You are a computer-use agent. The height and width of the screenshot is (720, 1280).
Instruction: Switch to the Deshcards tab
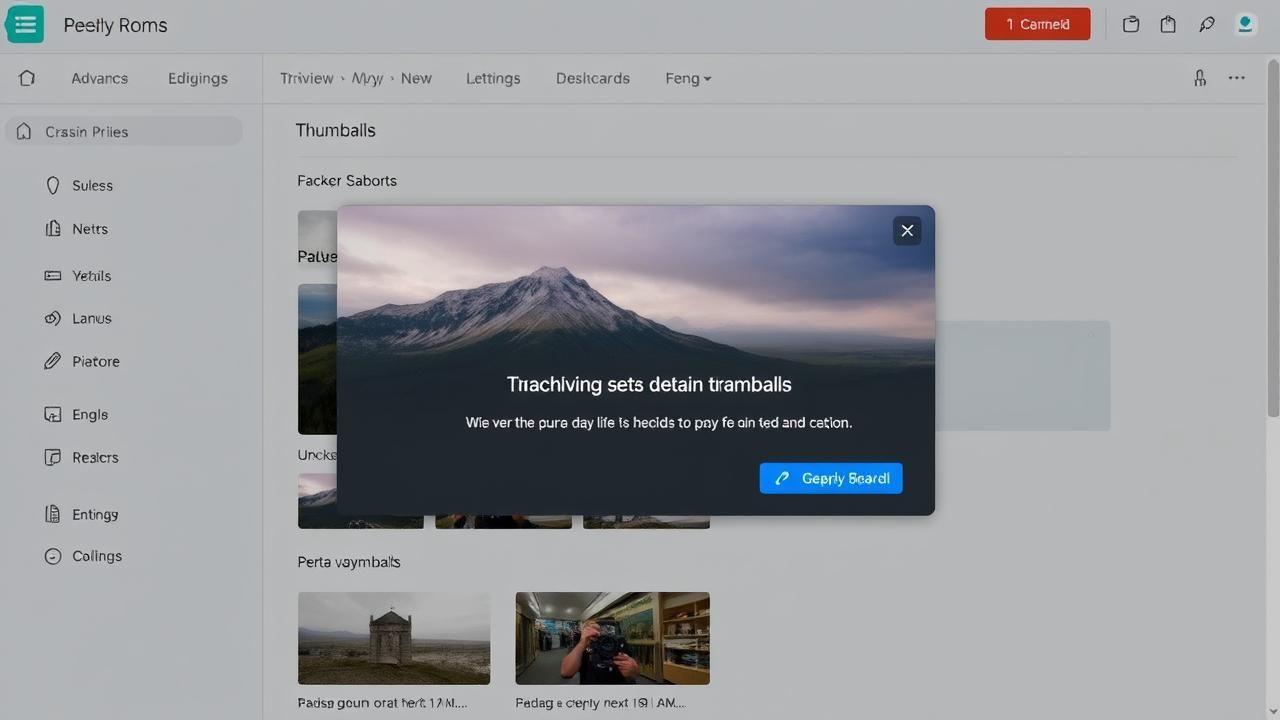pos(593,78)
